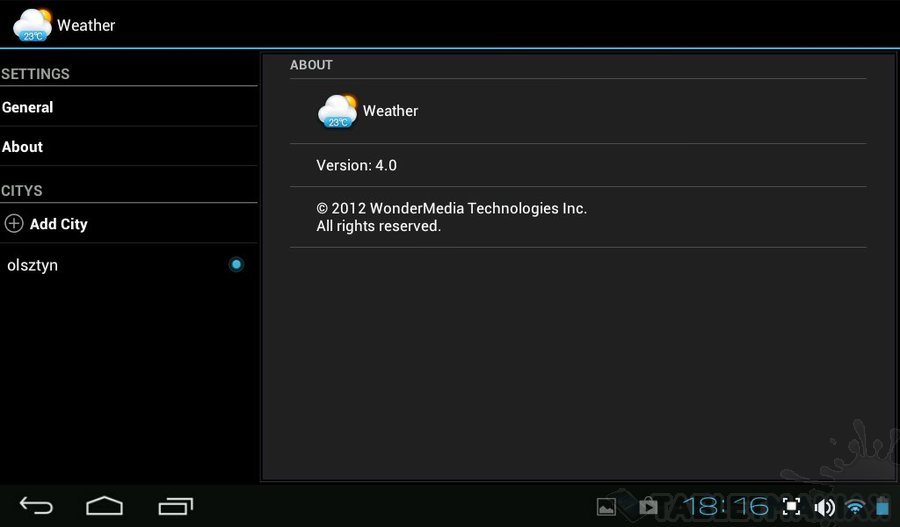This screenshot has height=527, width=900.
Task: Tap the Version: 4.0 row
Action: (x=578, y=165)
